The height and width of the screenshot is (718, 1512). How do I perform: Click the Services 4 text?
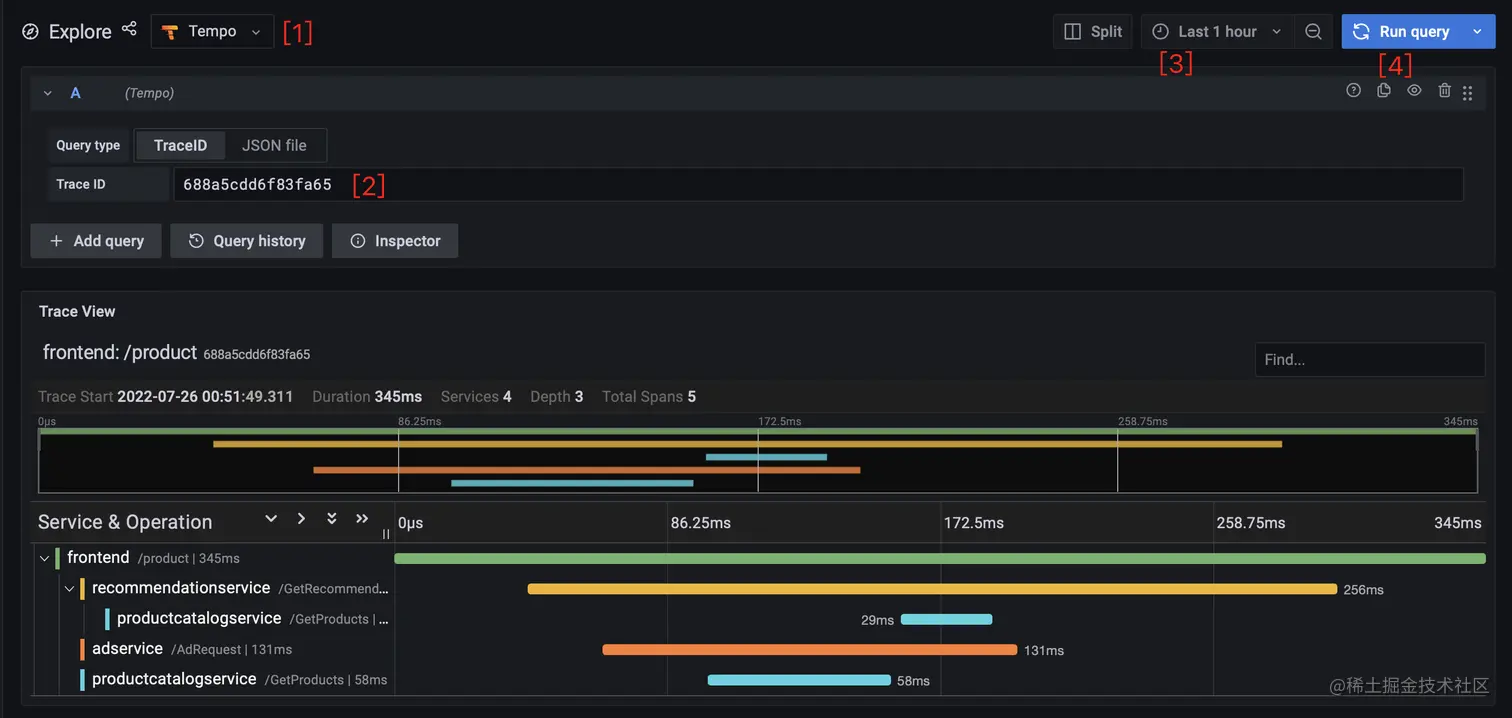click(x=476, y=397)
